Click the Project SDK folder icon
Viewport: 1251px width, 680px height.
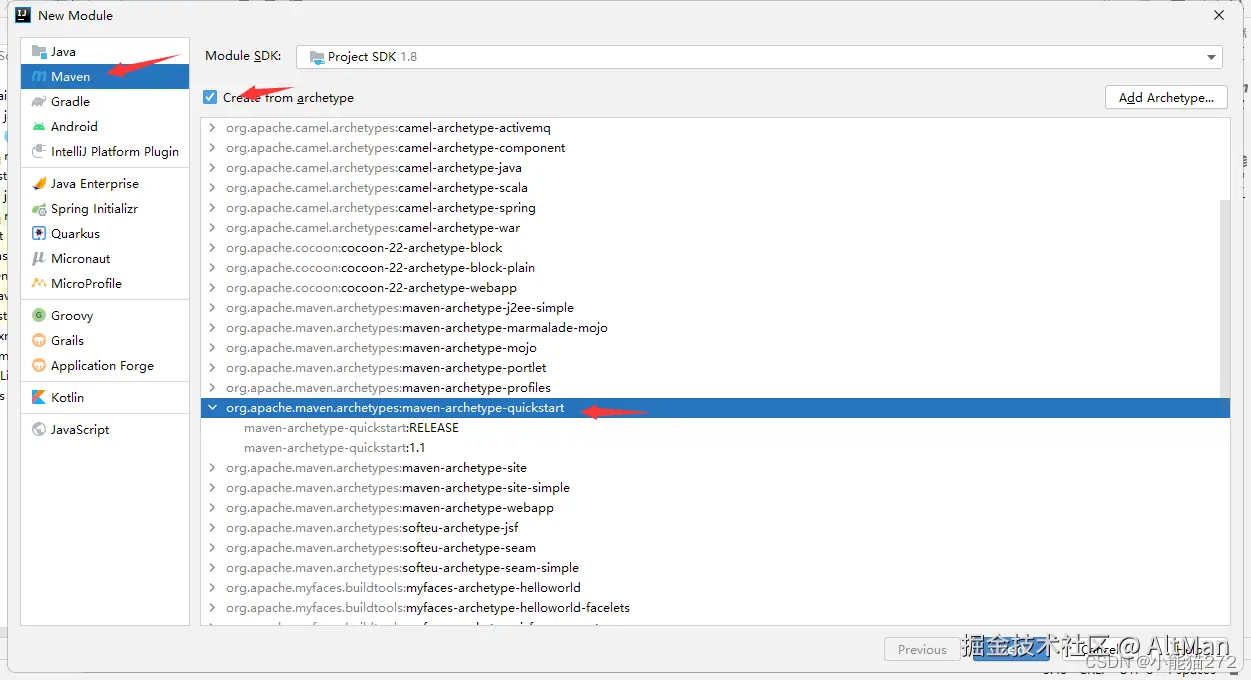pos(317,57)
